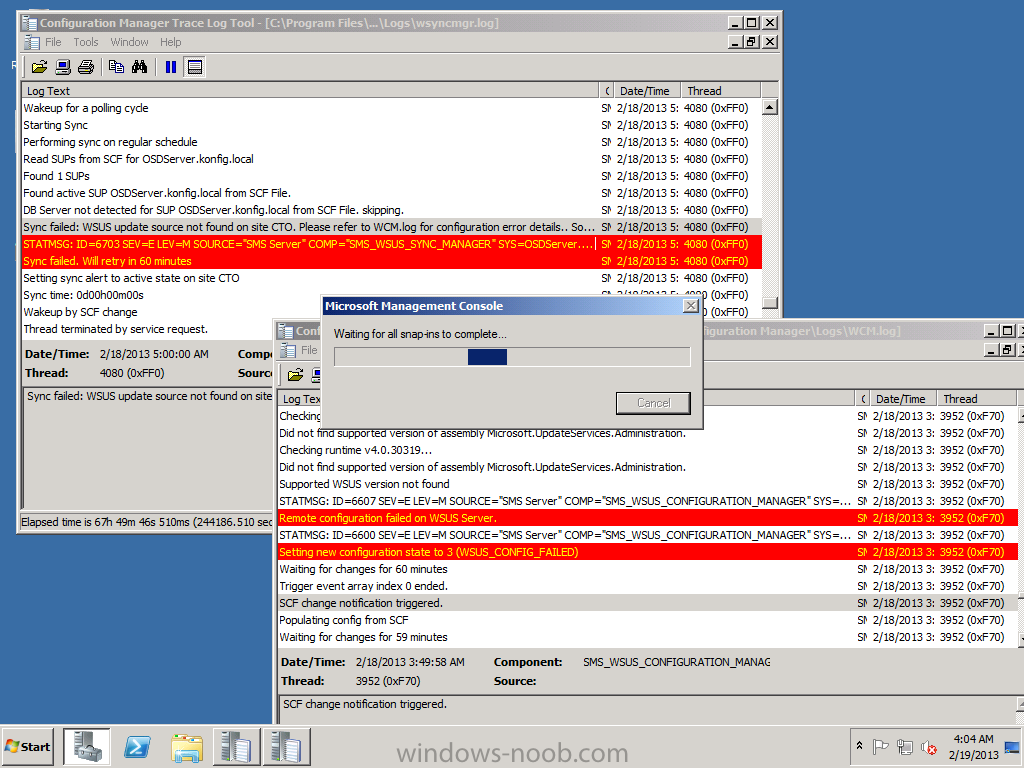Select the 'Wakeup by SCF change' row
This screenshot has height=768, width=1024.
(x=172, y=312)
